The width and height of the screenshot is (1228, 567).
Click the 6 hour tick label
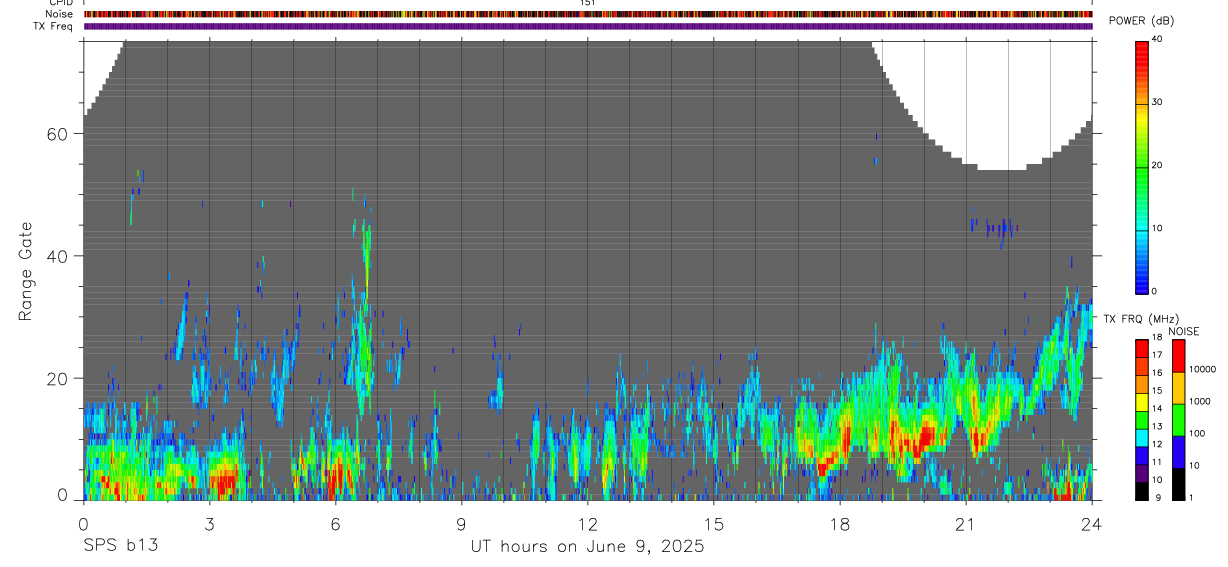coord(335,524)
